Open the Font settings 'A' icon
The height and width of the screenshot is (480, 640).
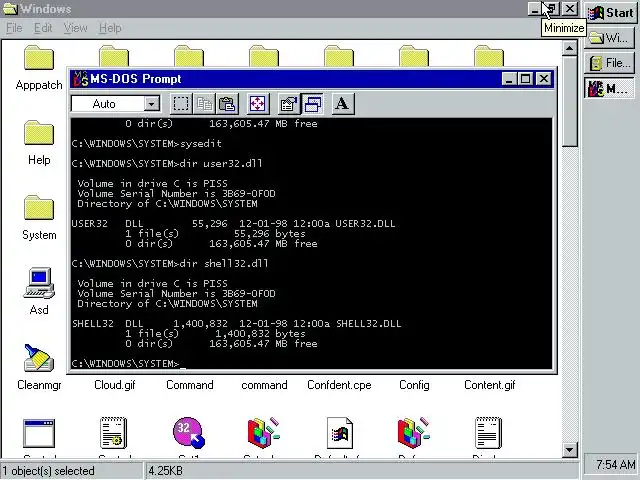(x=342, y=104)
